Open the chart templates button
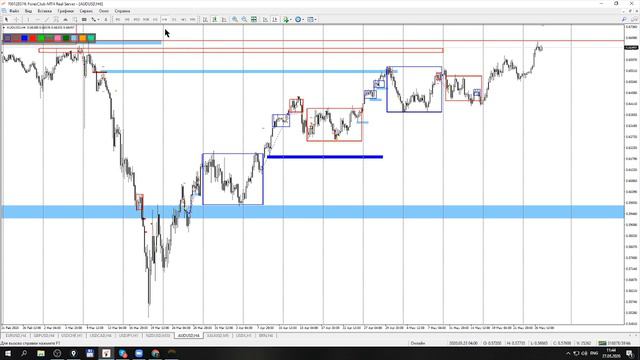Image resolution: width=640 pixels, height=360 pixels. pyautogui.click(x=311, y=19)
